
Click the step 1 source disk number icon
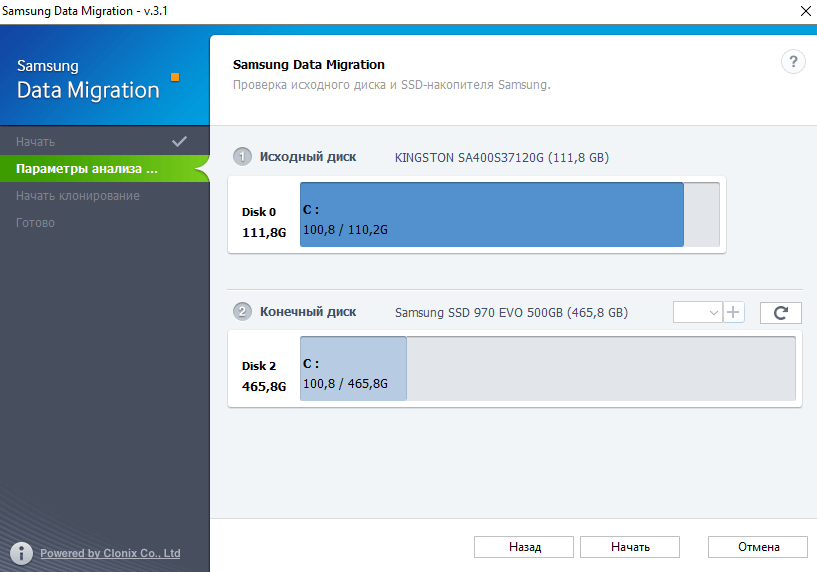tap(242, 157)
